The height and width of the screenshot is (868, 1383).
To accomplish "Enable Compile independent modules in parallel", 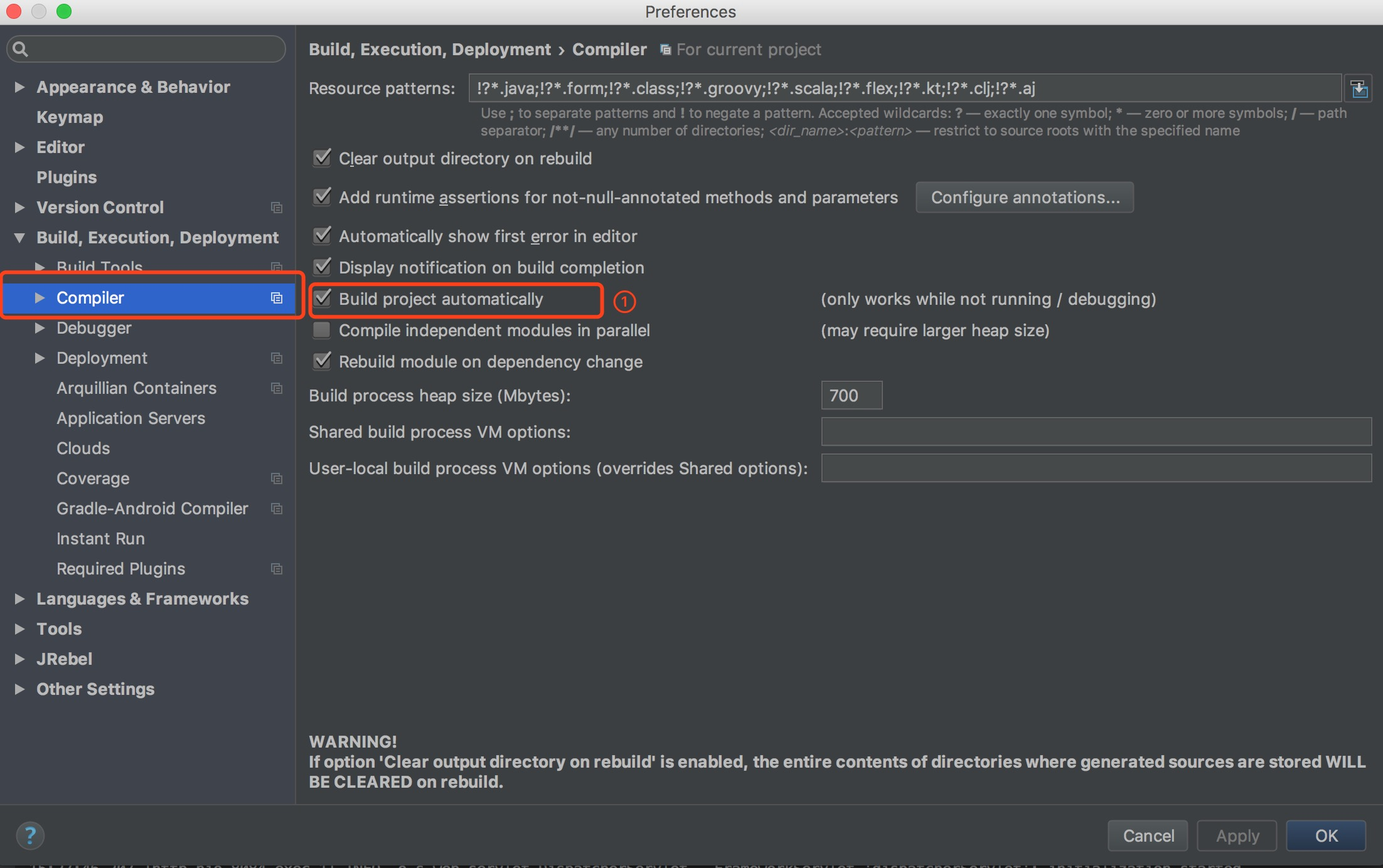I will [322, 330].
